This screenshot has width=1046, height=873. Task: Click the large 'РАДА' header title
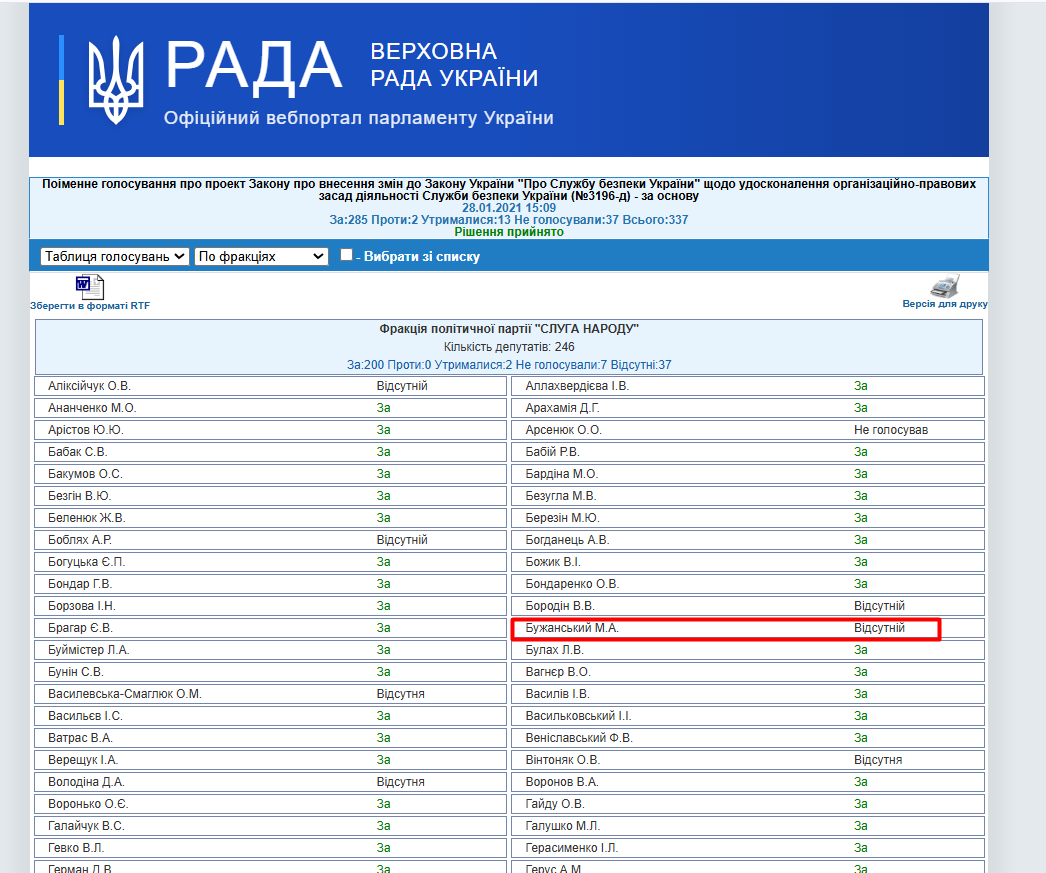tap(253, 65)
